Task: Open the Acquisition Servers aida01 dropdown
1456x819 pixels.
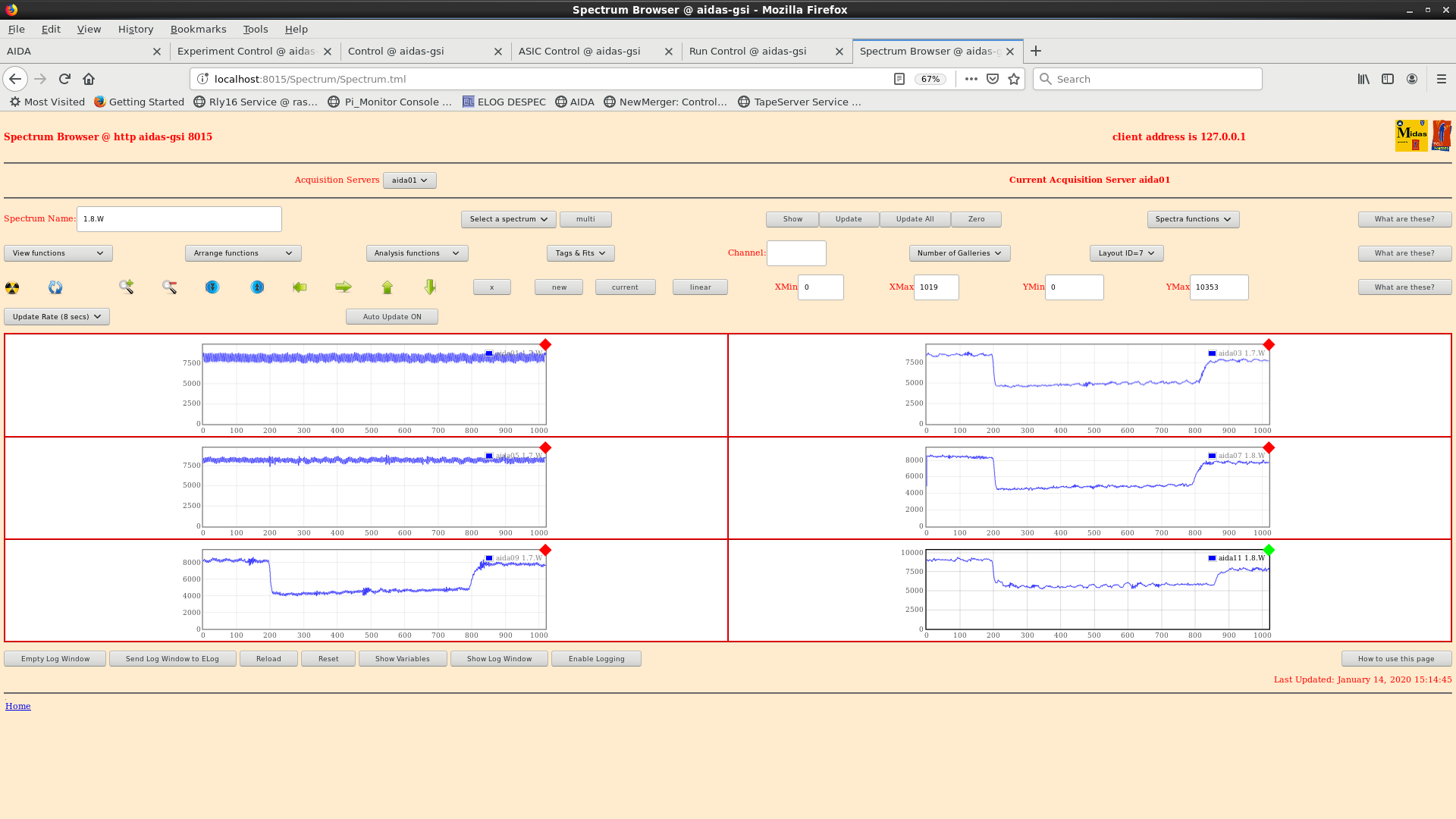Action: [x=409, y=180]
